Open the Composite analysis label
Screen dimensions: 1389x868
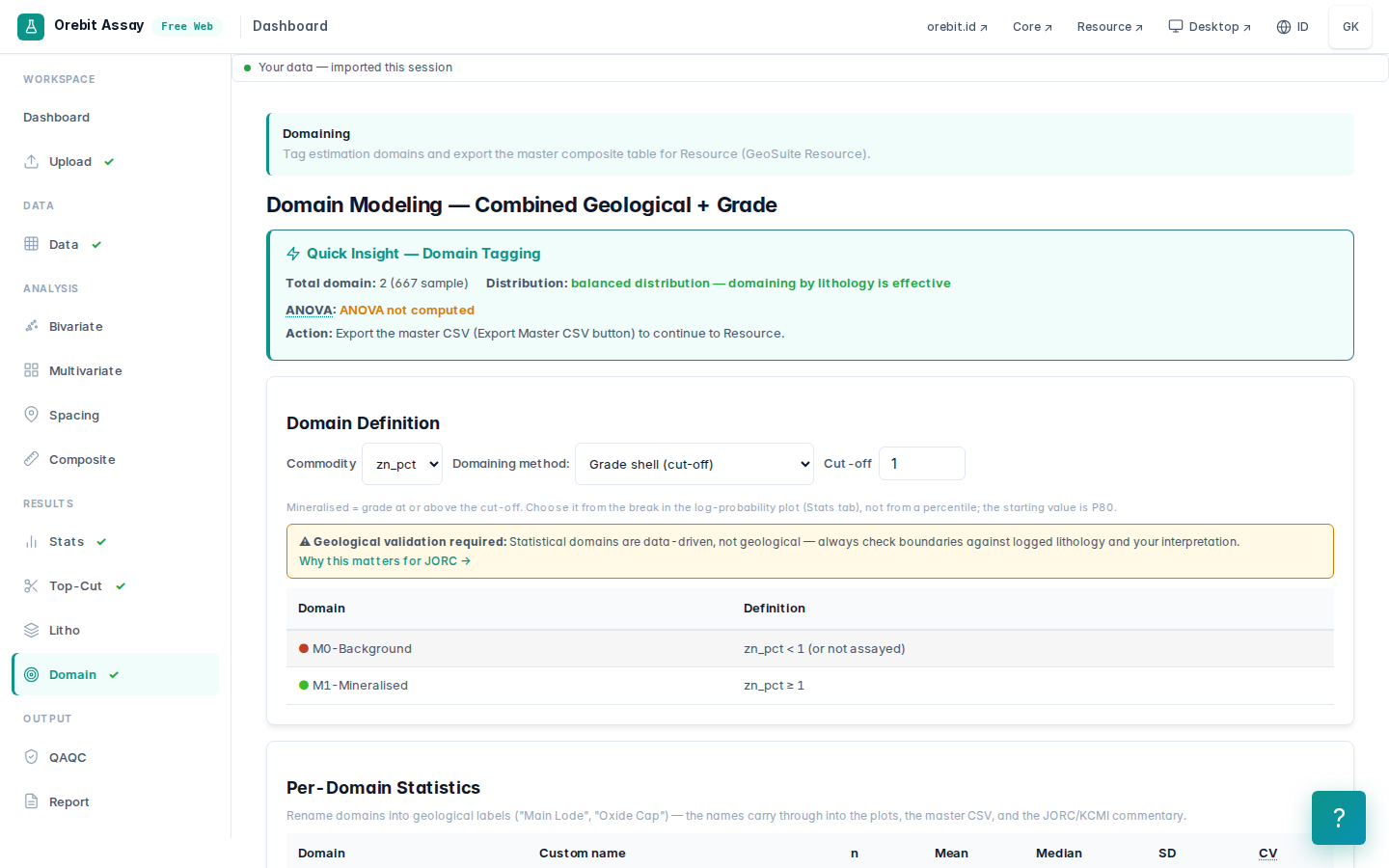click(x=82, y=460)
